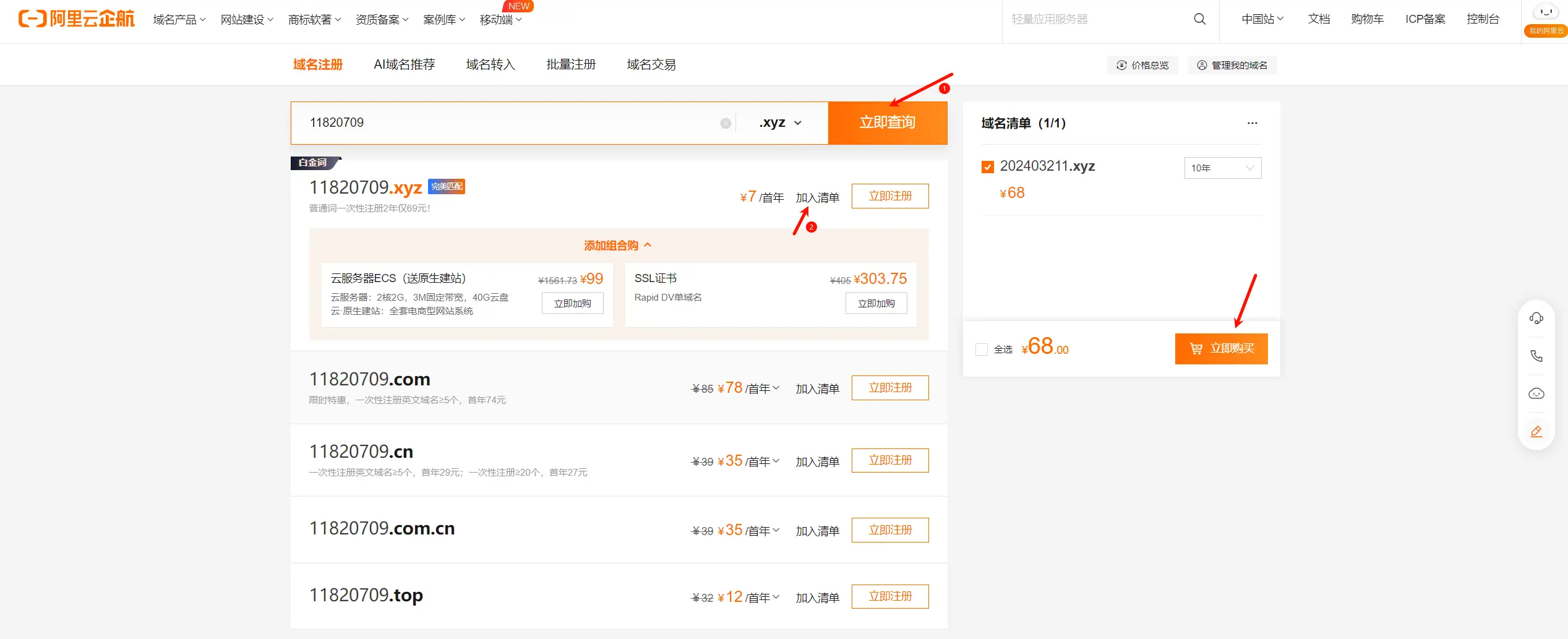Screen dimensions: 1568x639
Task: Open the .xyz domain suffix dropdown
Action: coord(781,123)
